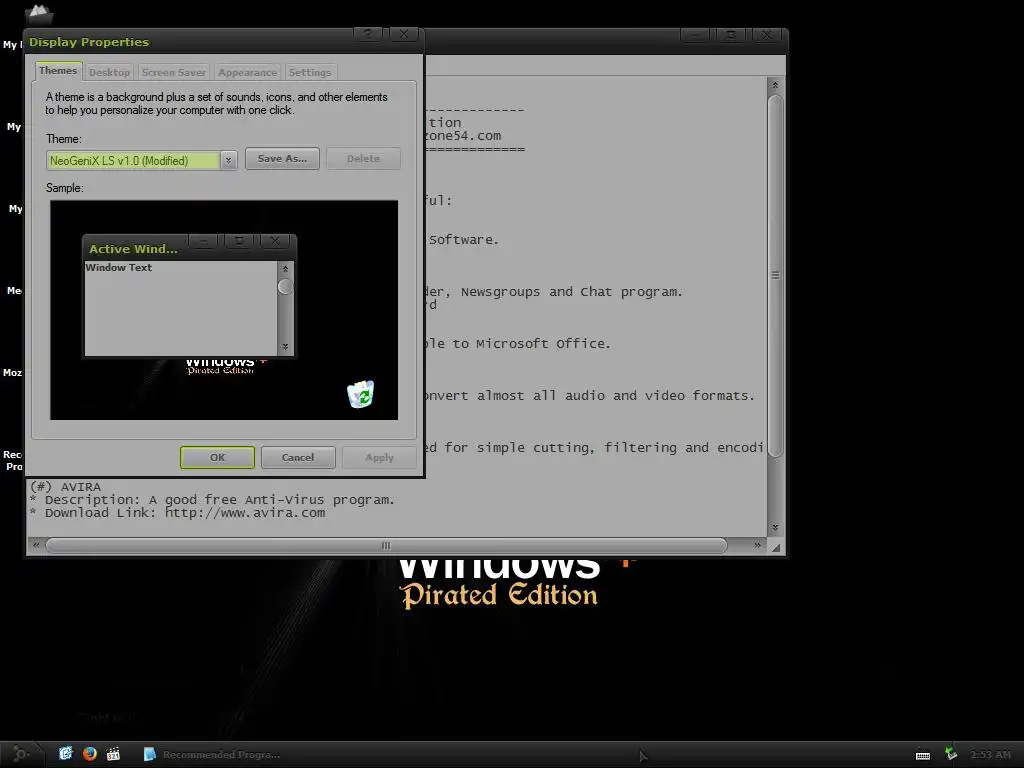This screenshot has height=768, width=1024.
Task: Click Notepad vertical scrollbar up arrow
Action: click(775, 85)
